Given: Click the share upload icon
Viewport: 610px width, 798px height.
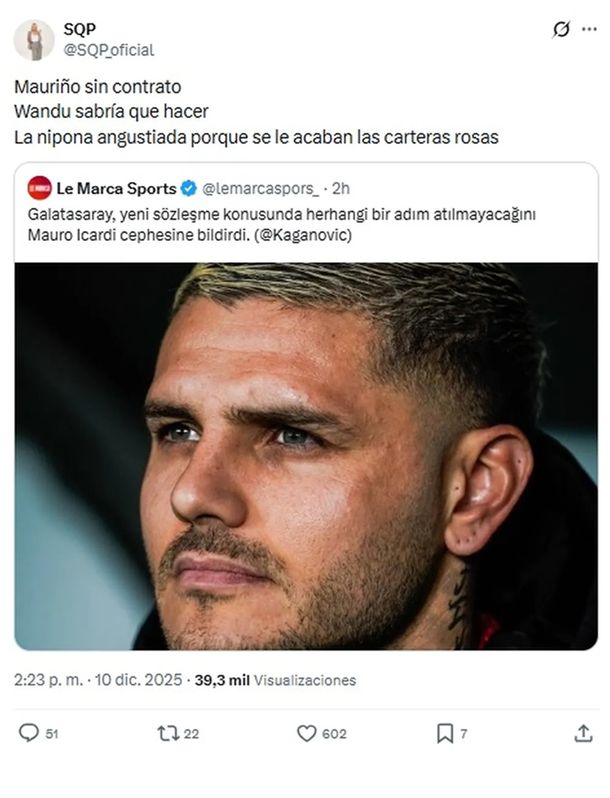Looking at the screenshot, I should (583, 733).
